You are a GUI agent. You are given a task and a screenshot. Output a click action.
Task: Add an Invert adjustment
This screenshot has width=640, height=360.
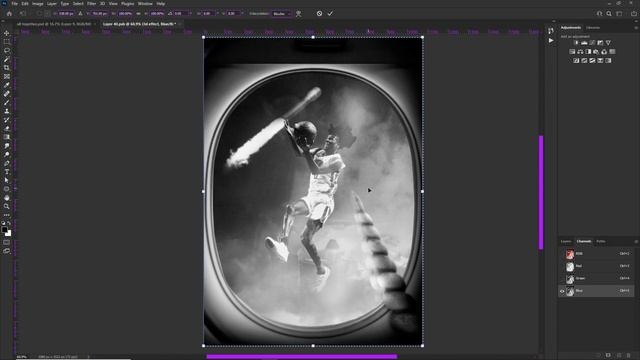click(576, 60)
